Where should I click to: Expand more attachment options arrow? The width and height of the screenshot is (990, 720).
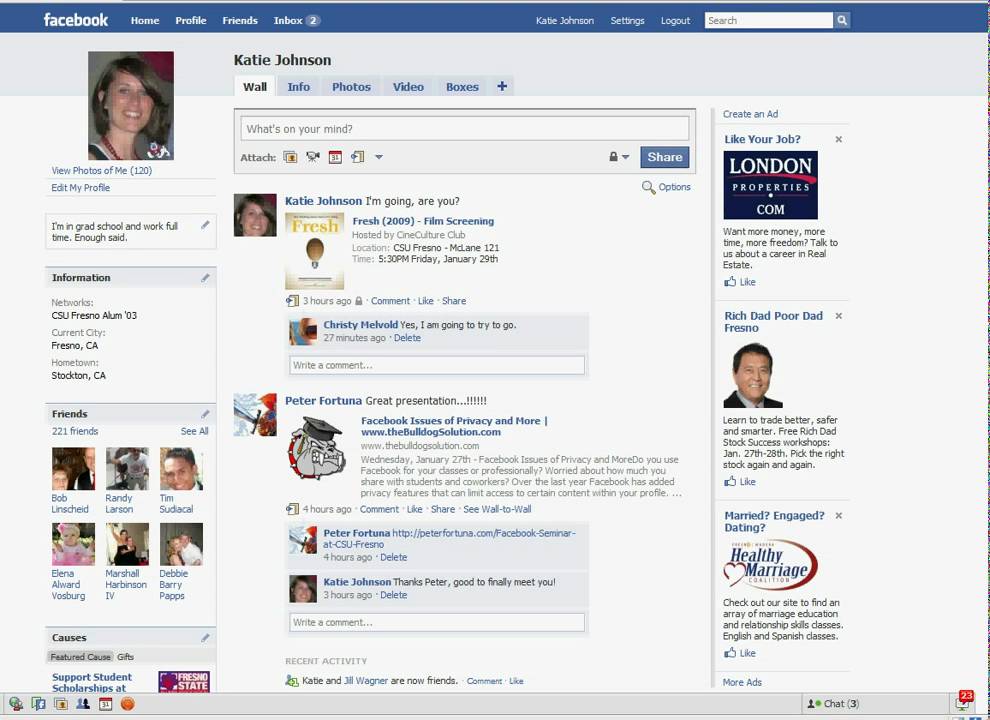click(379, 157)
